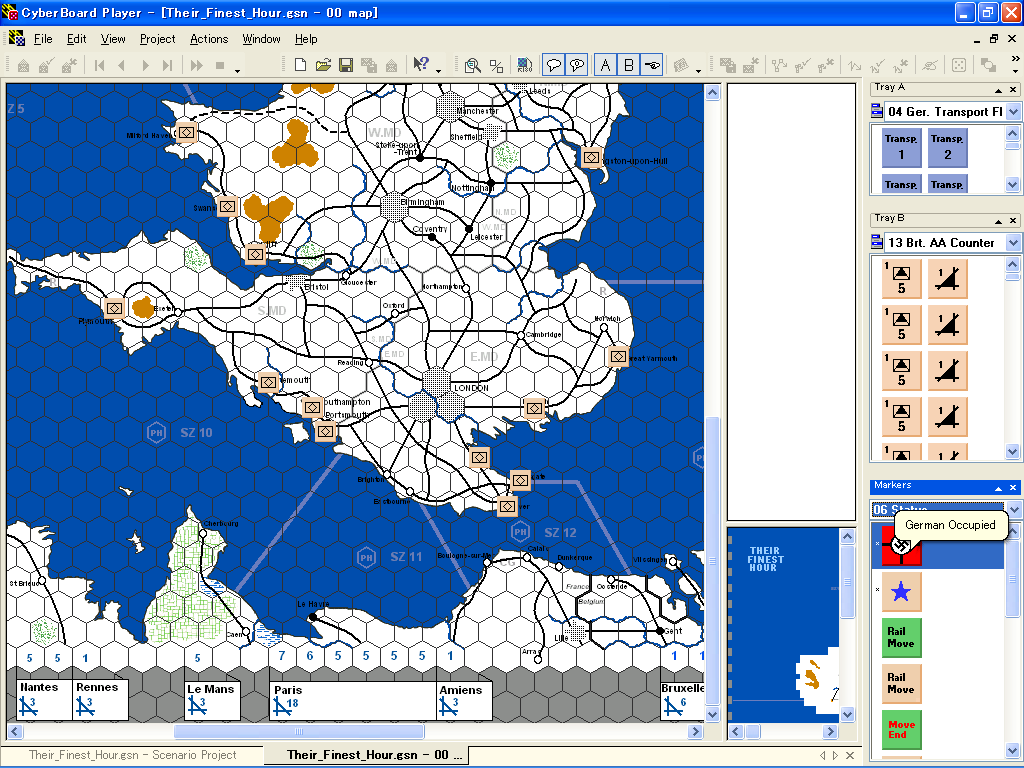Collapse the Tray B panel arrow
The image size is (1024, 768).
[998, 221]
